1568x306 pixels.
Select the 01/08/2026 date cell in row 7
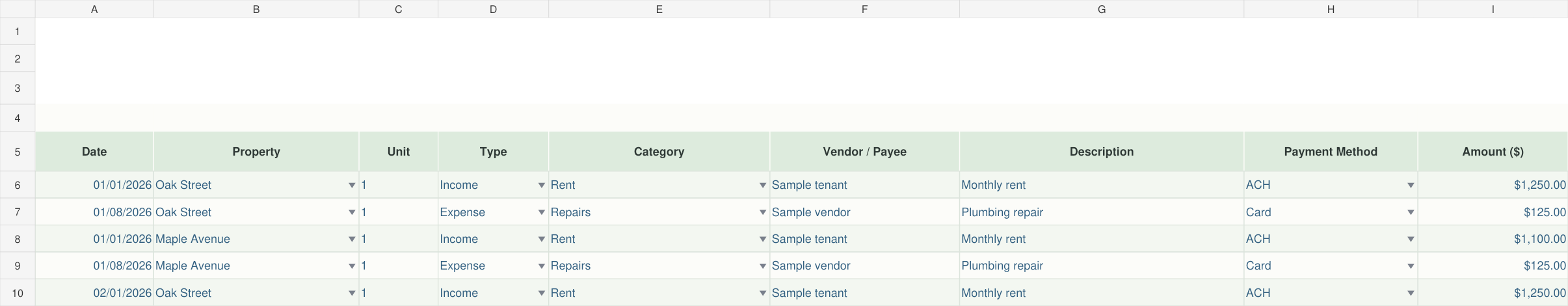pos(94,212)
